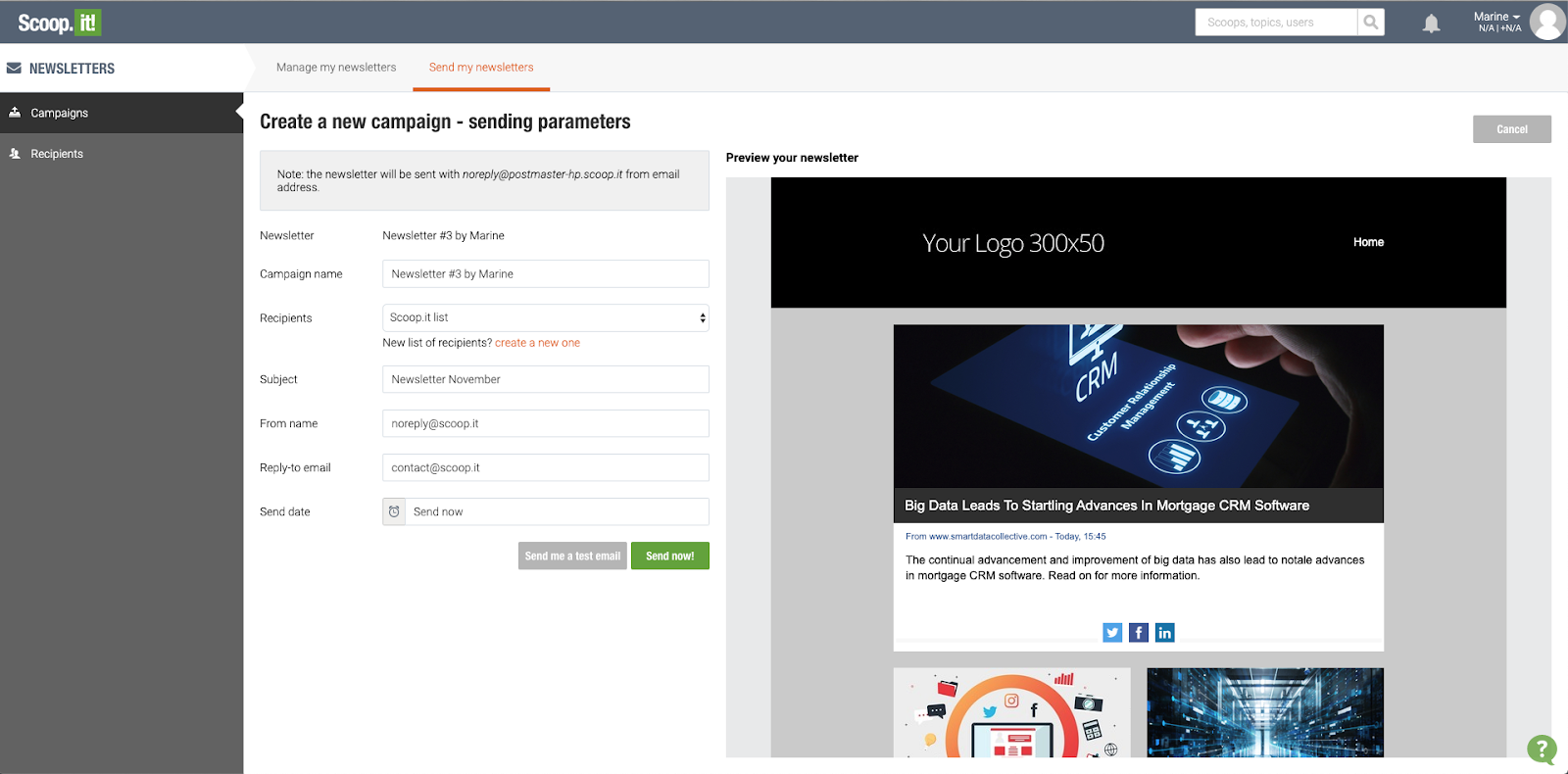
Task: Click the Subject input field
Action: 546,379
